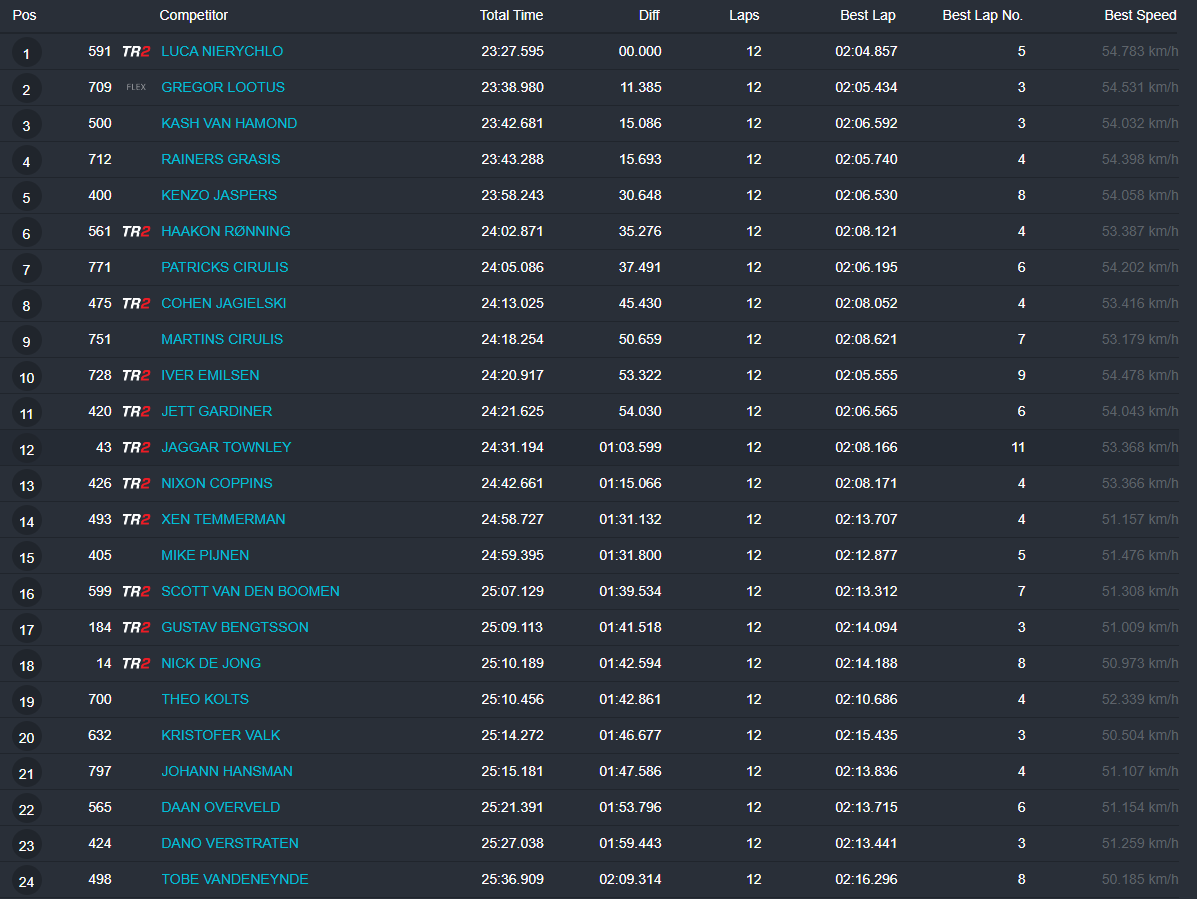
Task: Click the Best Lap column header
Action: coord(868,15)
